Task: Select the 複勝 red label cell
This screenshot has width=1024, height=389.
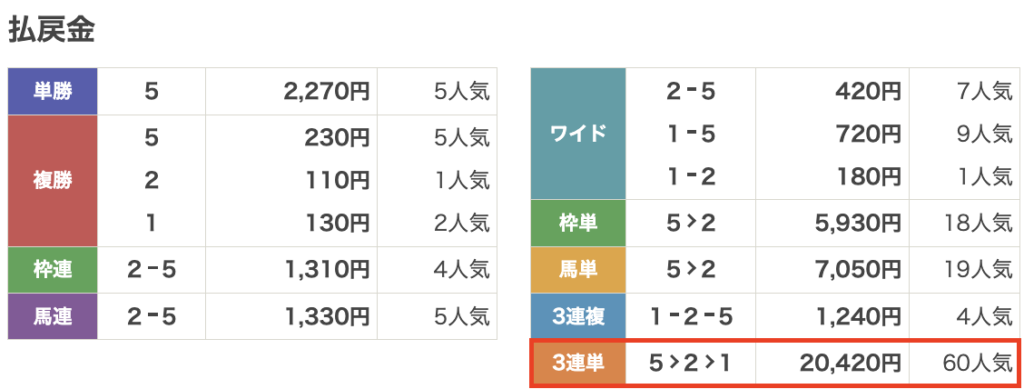Action: (x=53, y=181)
